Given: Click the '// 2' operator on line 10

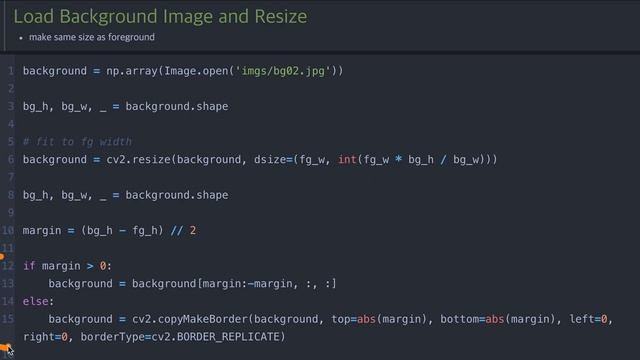Looking at the screenshot, I should [183, 231].
